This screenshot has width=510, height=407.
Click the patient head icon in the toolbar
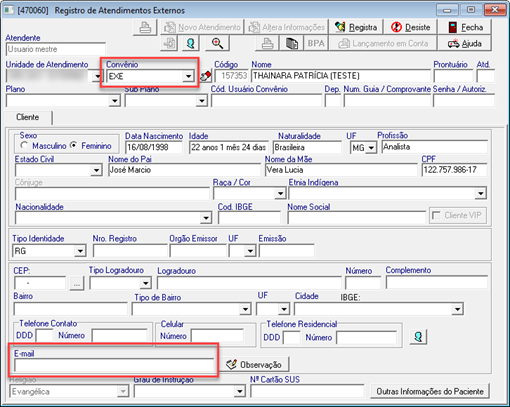click(191, 43)
